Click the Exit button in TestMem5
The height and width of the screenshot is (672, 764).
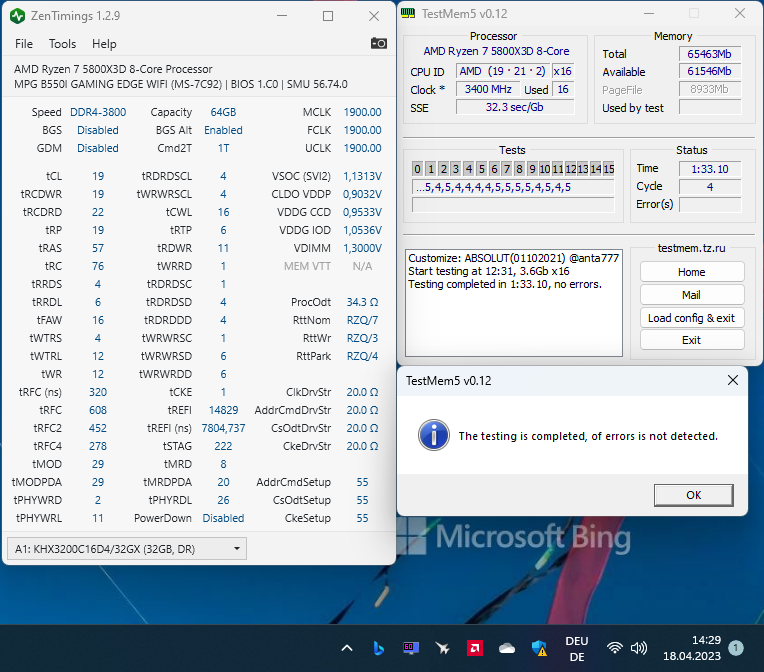[x=692, y=340]
